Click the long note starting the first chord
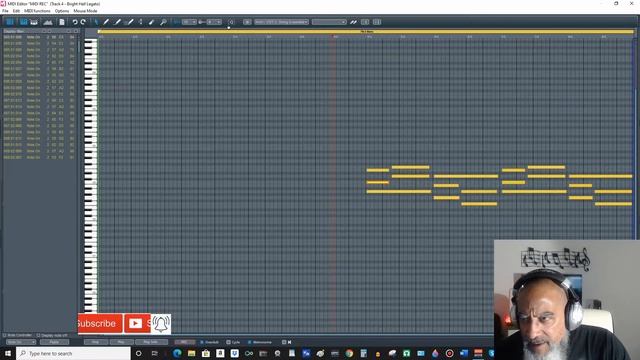Screen dimensions: 640x360 [399, 191]
